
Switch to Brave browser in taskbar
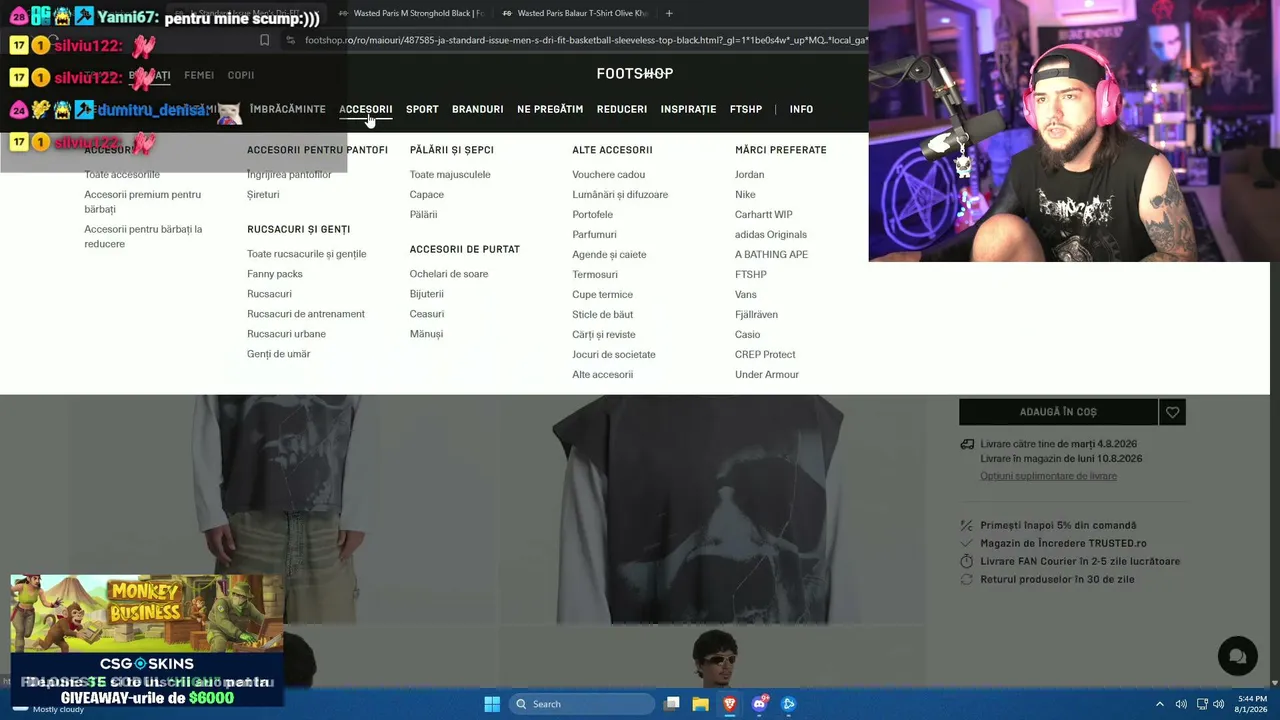730,704
